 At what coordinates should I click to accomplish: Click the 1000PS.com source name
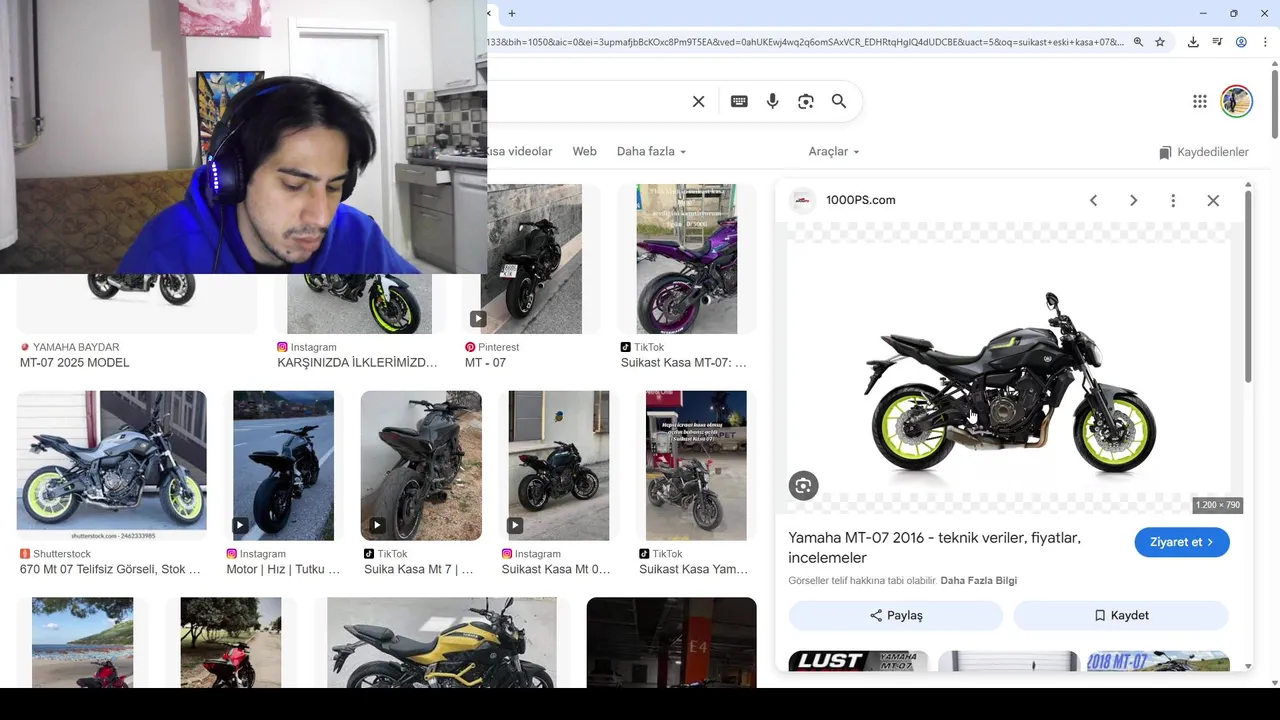[860, 200]
